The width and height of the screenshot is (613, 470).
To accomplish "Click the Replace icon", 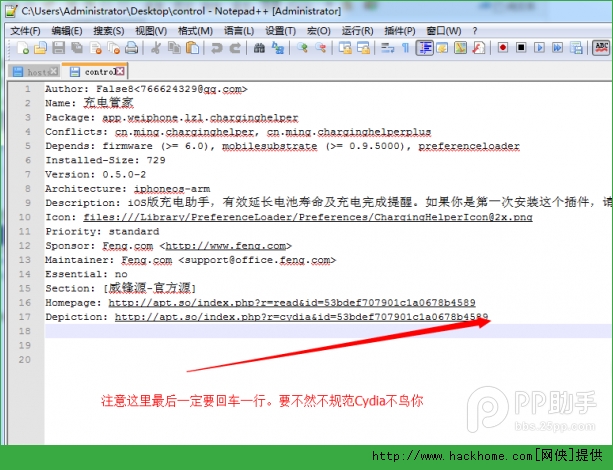I will [278, 48].
